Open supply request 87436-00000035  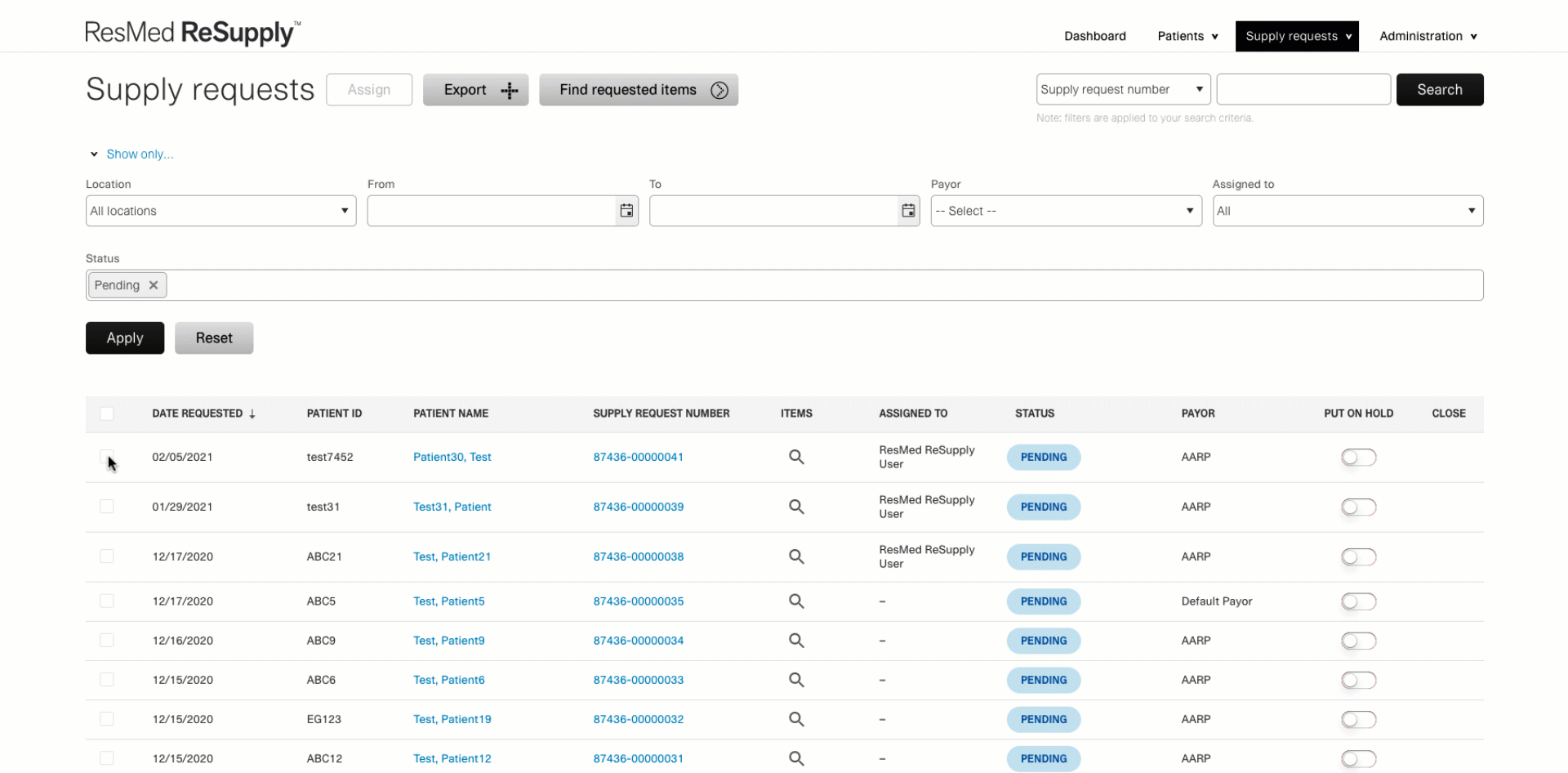pos(638,601)
